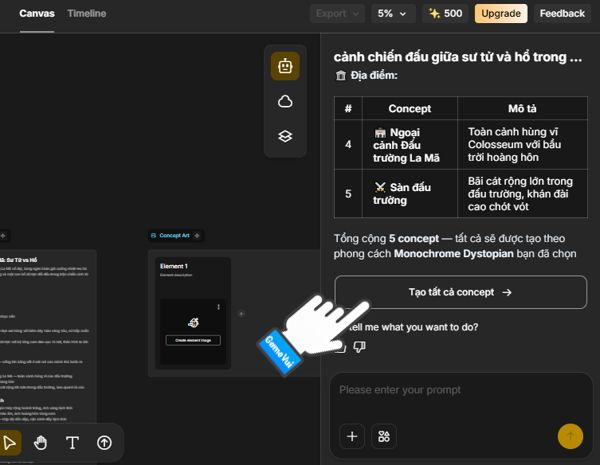Viewport: 600px width, 465px height.
Task: Click the plus attachment button in prompt box
Action: point(352,436)
